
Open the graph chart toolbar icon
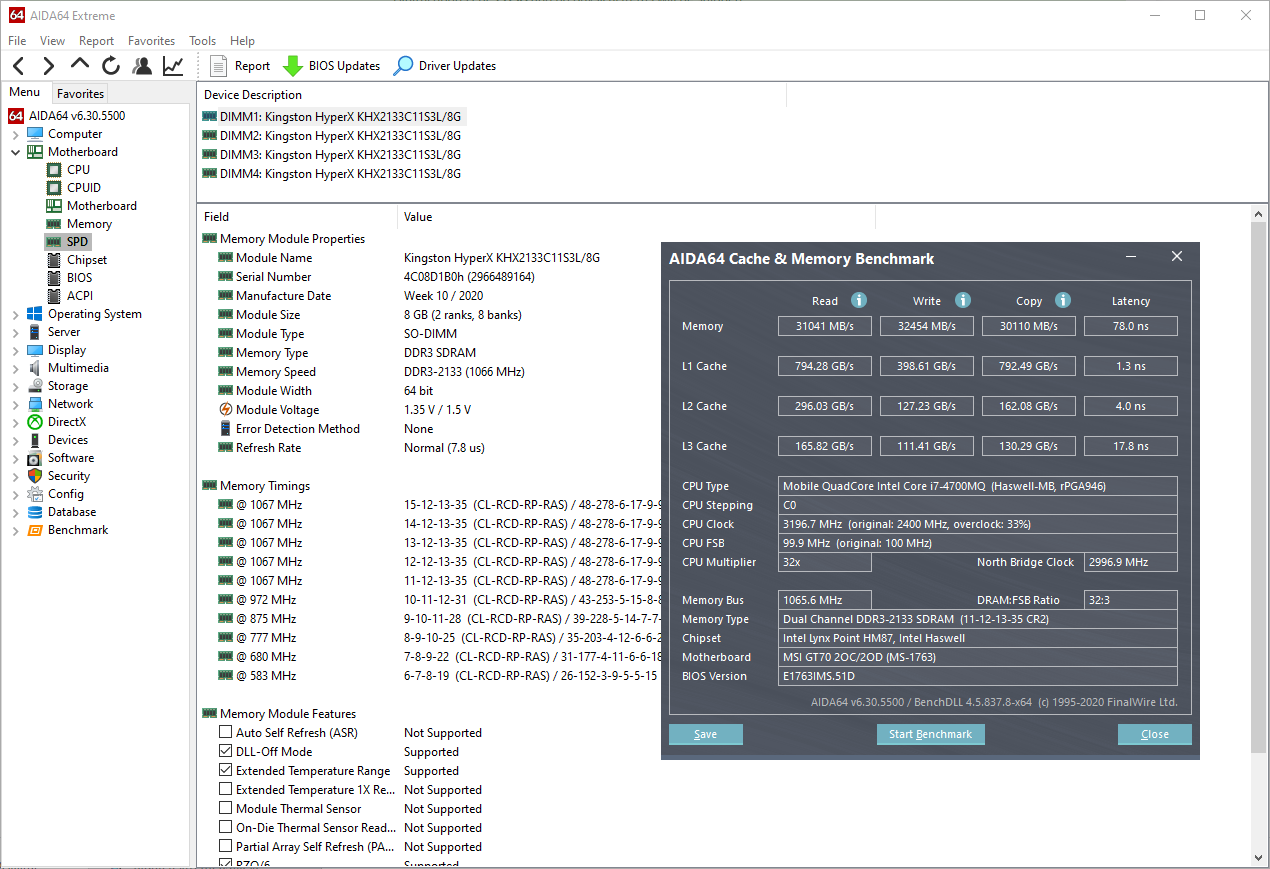173,66
